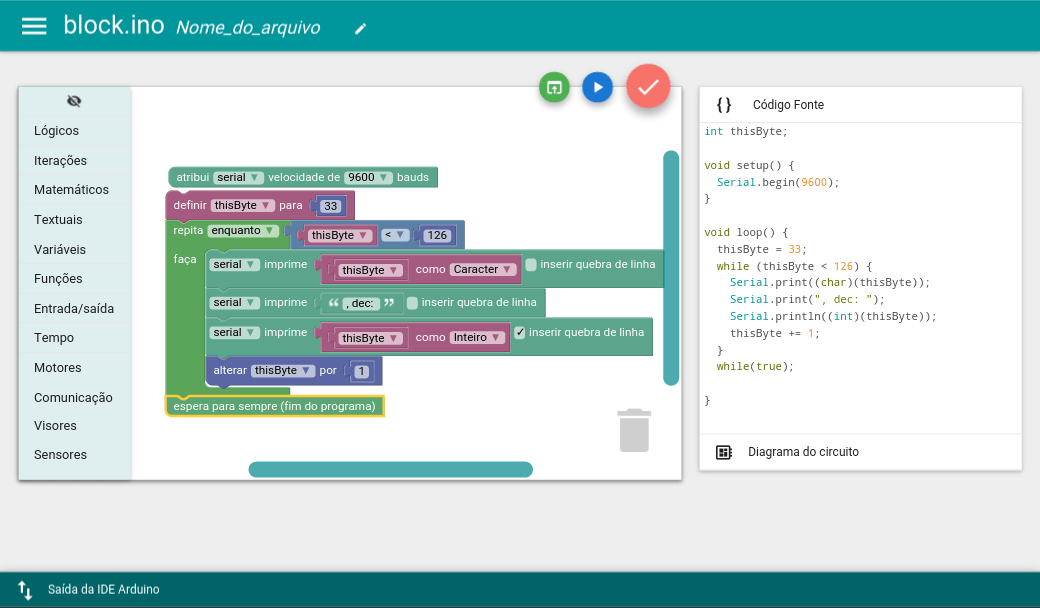Click the red checkmark verify button
Viewport: 1040px width, 608px height.
click(648, 87)
